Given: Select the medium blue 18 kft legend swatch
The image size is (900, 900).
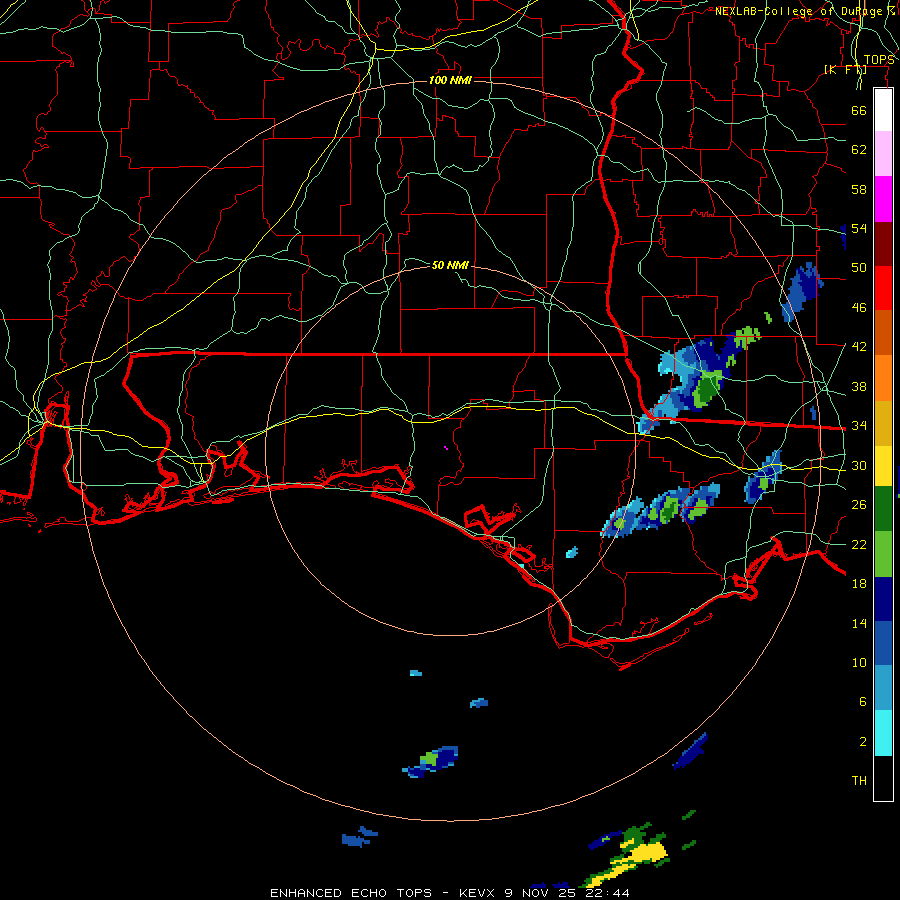Looking at the screenshot, I should pyautogui.click(x=883, y=643).
